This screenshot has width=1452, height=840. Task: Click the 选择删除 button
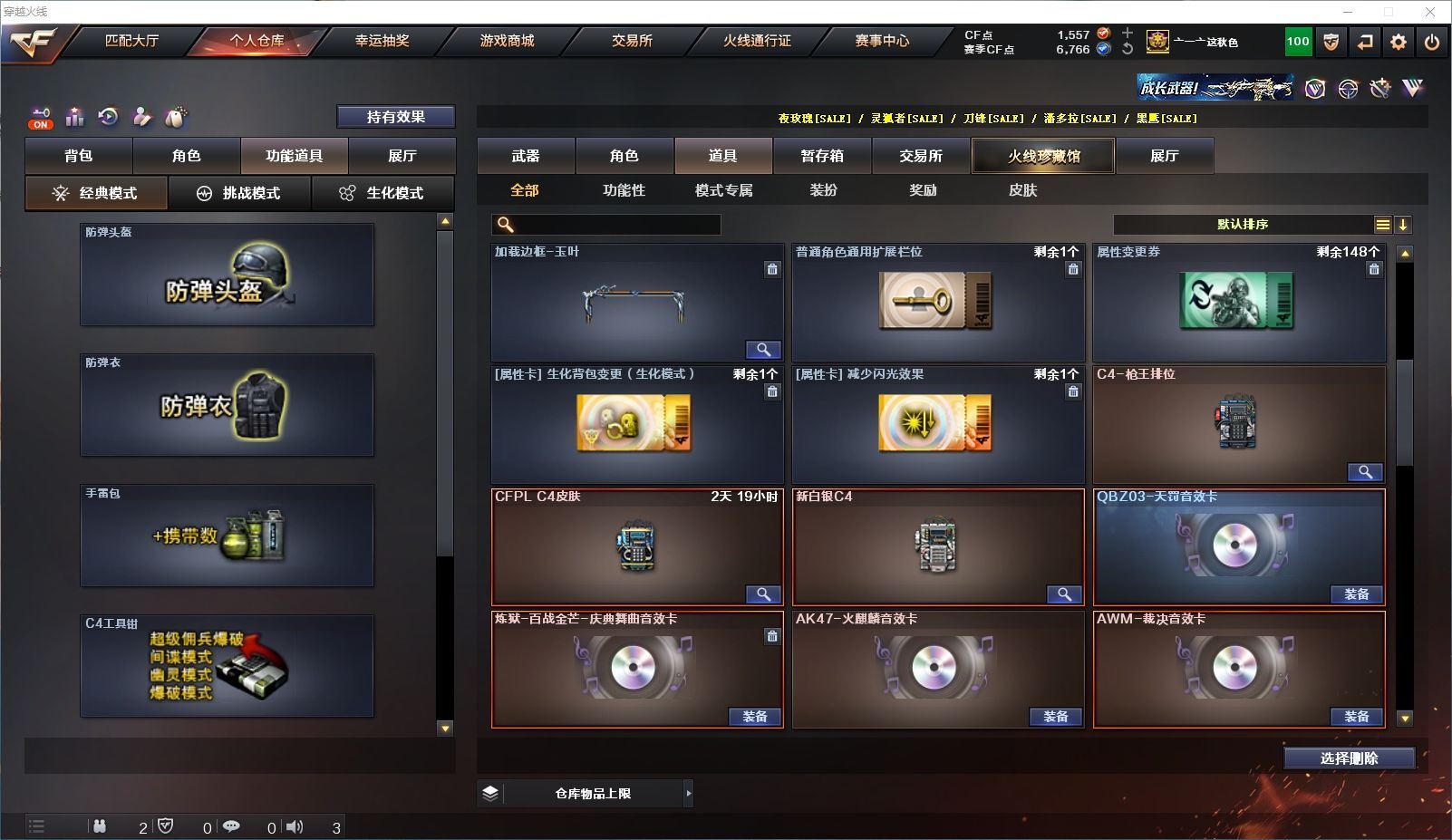(x=1350, y=758)
